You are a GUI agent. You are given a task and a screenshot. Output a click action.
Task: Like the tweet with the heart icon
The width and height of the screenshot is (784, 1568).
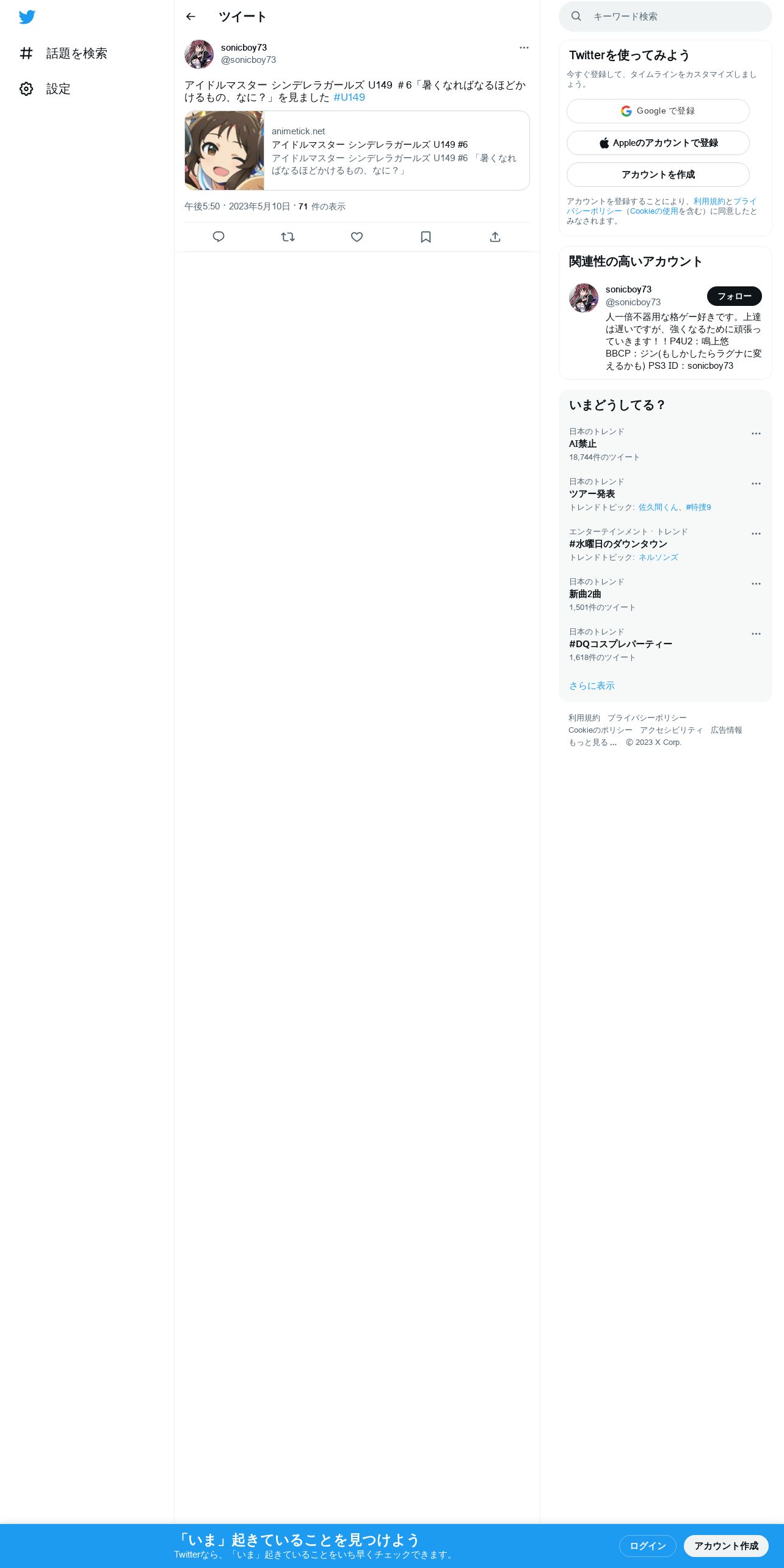[x=357, y=237]
